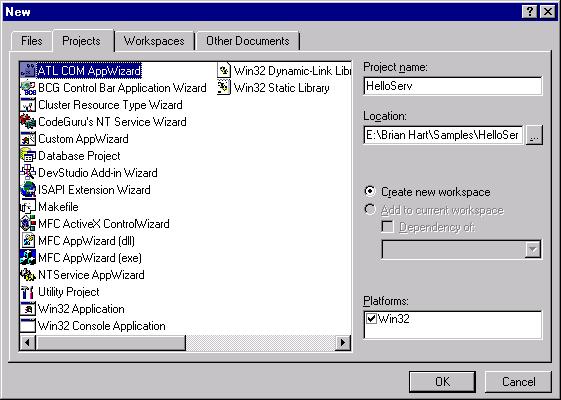
Task: Select the Utility Project icon
Action: (28, 292)
